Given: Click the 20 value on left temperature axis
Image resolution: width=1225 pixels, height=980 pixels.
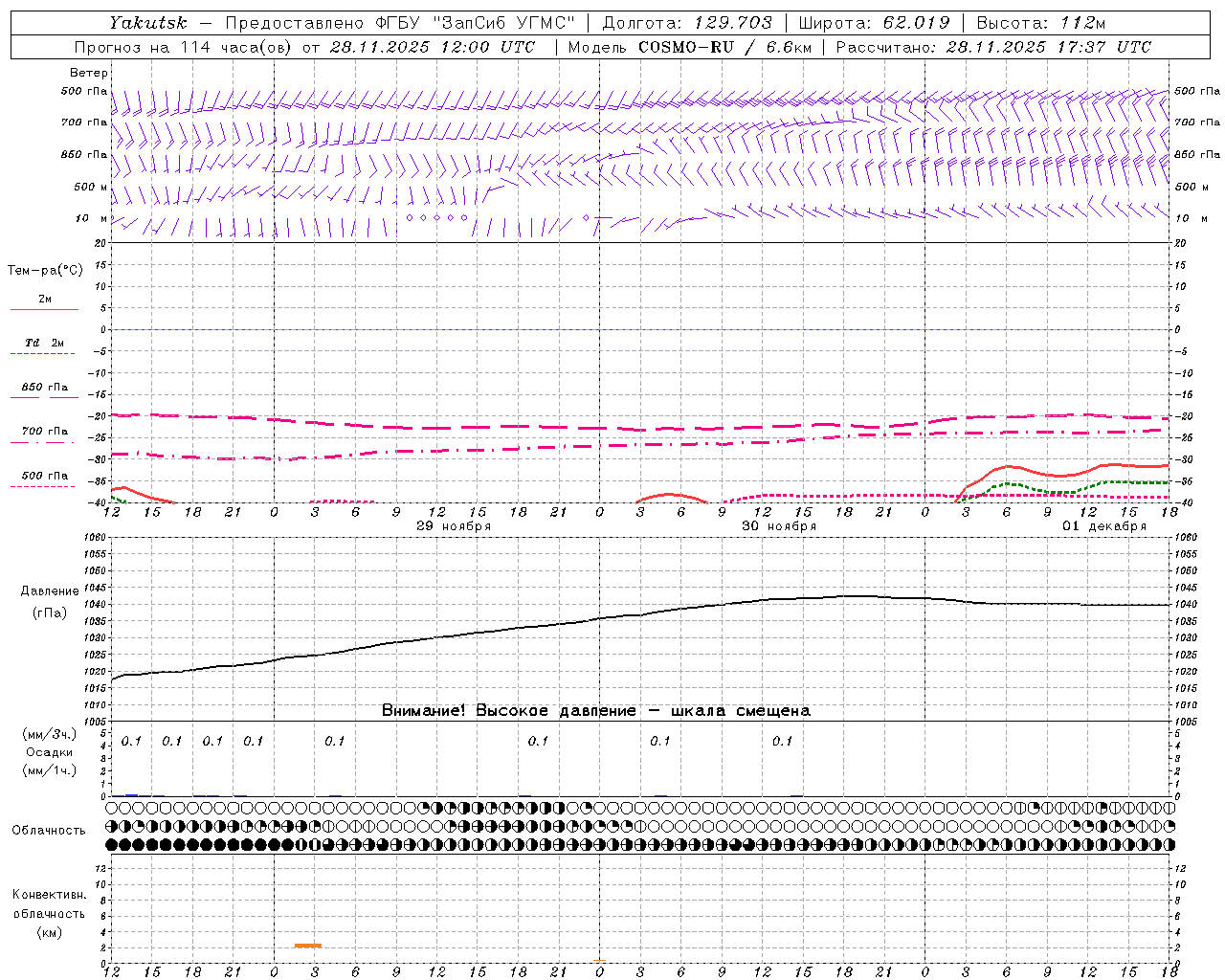Looking at the screenshot, I should click(x=100, y=243).
